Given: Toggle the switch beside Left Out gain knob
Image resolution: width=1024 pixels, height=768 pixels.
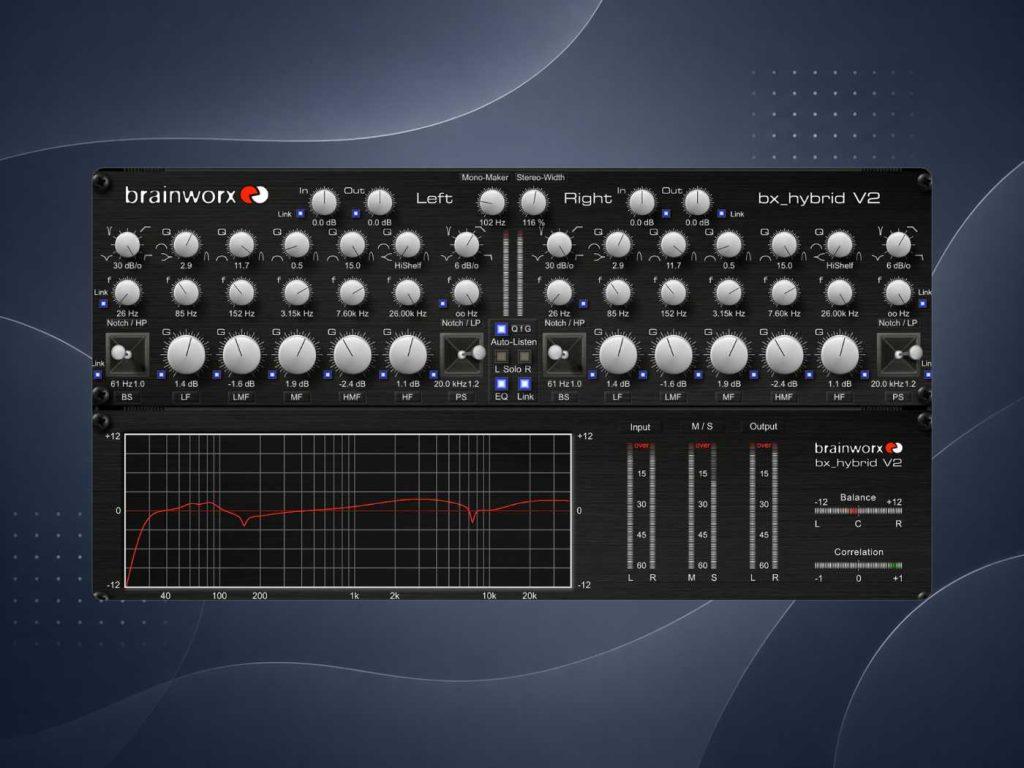Looking at the screenshot, I should (356, 214).
